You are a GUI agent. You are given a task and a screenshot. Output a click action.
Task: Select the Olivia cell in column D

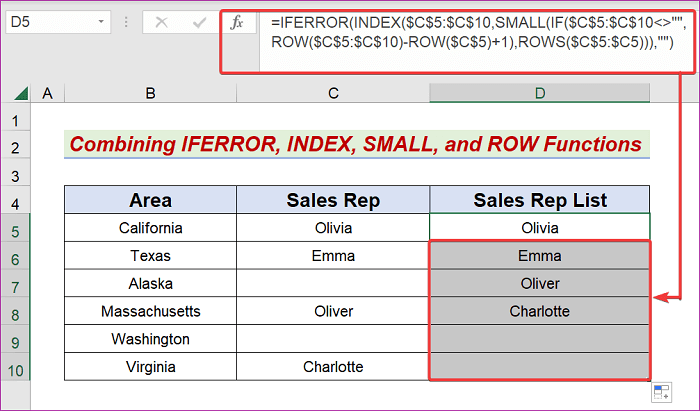pos(540,228)
